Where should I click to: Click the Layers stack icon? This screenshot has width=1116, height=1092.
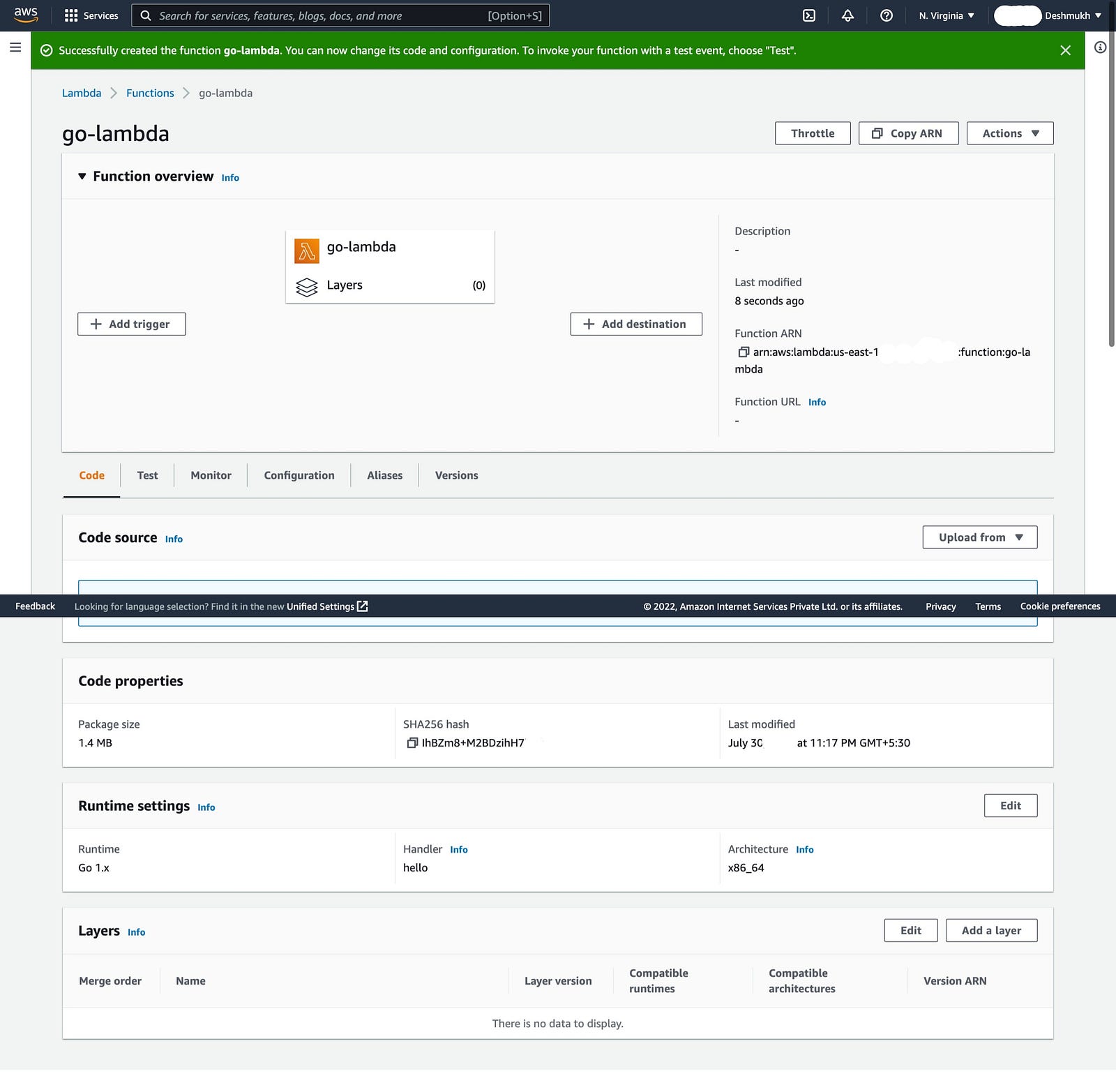(306, 287)
